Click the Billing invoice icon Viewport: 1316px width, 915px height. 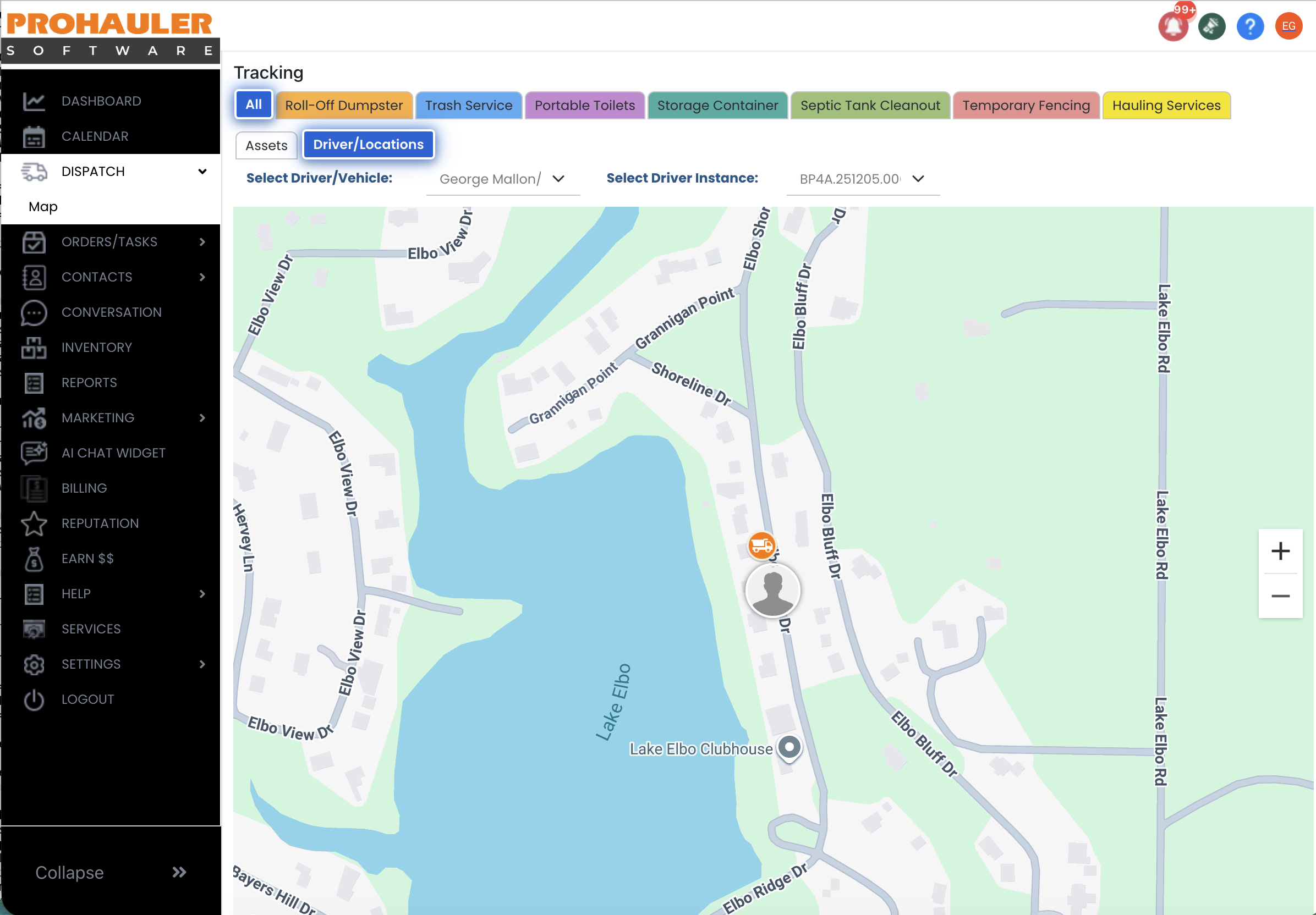click(34, 488)
